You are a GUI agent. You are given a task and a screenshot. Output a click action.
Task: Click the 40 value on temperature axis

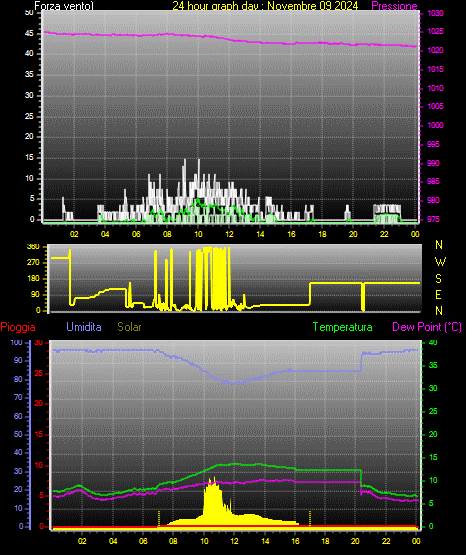(433, 342)
